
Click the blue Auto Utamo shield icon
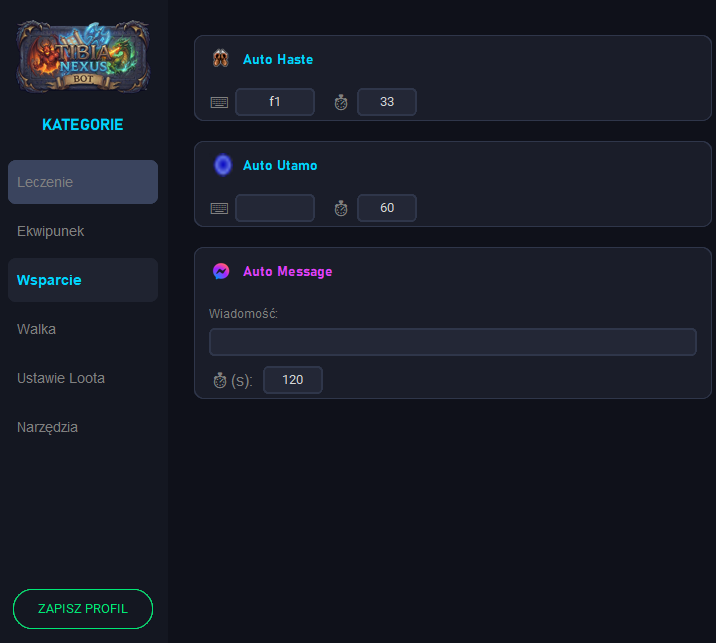click(x=222, y=165)
